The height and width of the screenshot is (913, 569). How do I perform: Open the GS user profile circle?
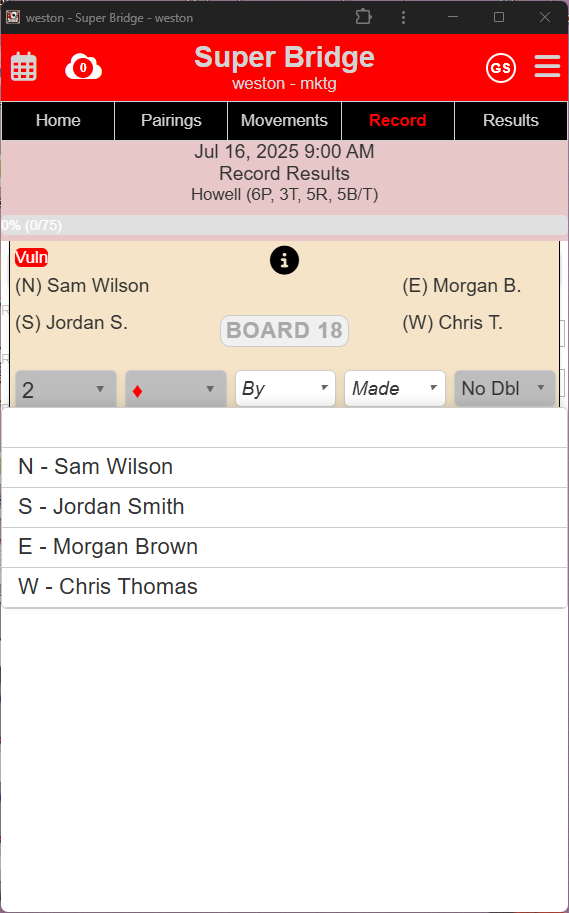(x=501, y=68)
